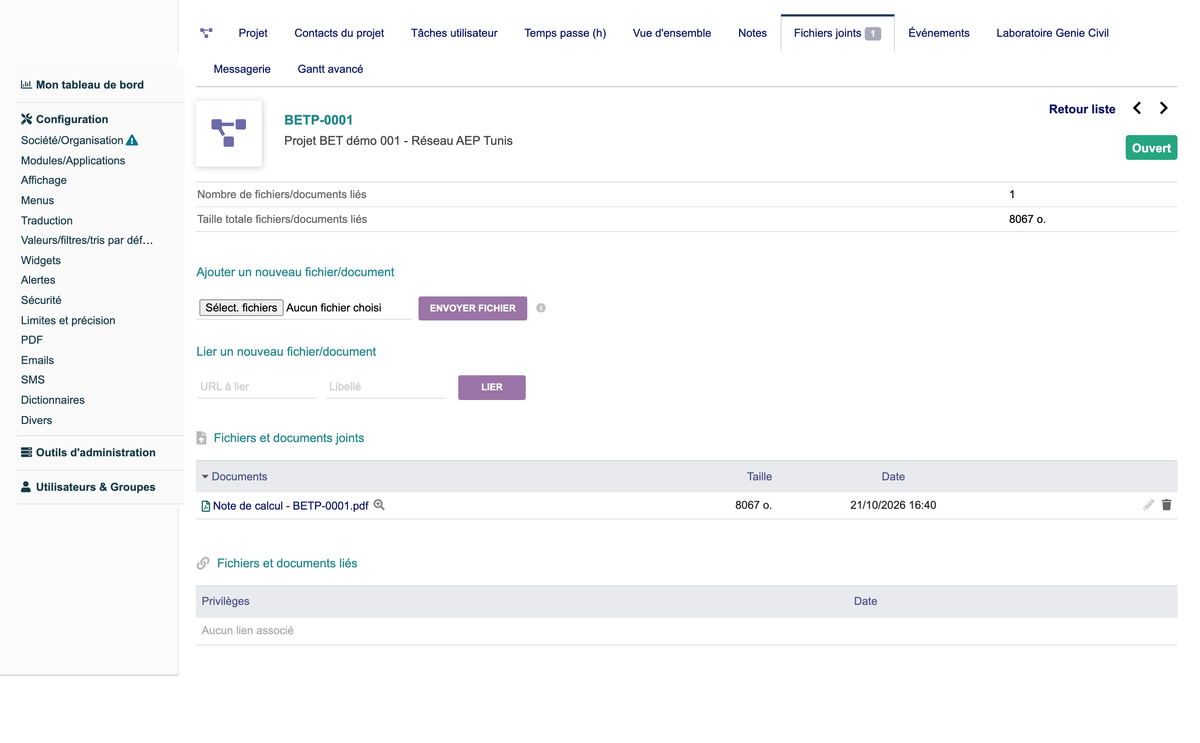1200x743 pixels.
Task: Delete the Note de calcul PDF file
Action: click(1167, 505)
